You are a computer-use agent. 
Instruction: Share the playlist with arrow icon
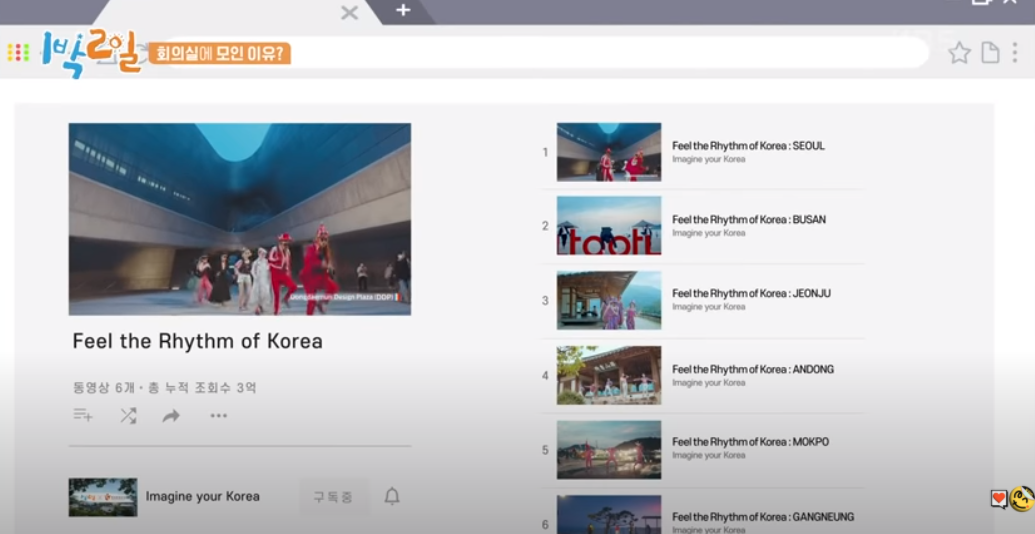coord(171,416)
